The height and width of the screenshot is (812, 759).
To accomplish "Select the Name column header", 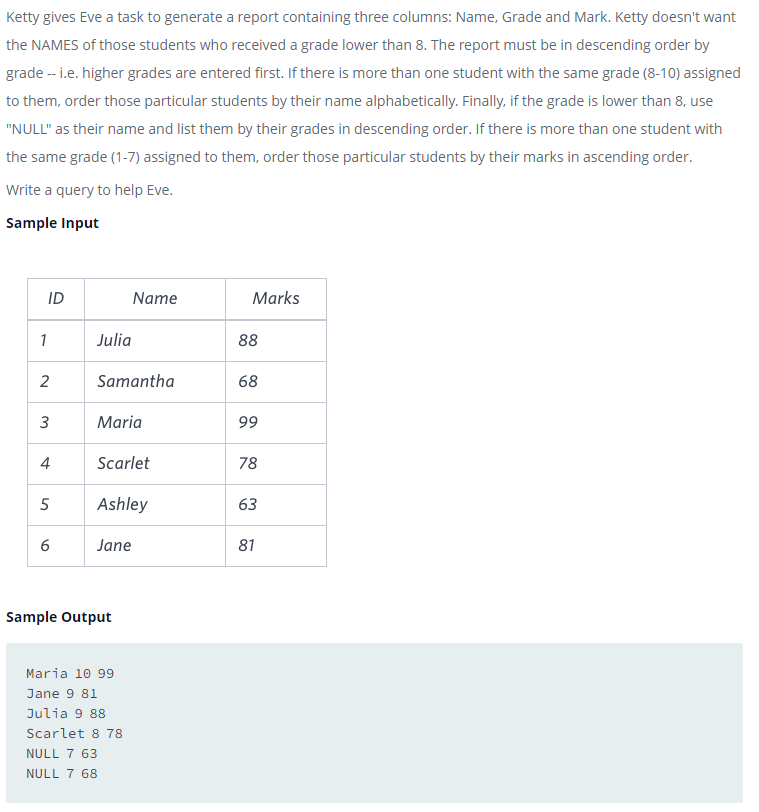I will point(155,299).
